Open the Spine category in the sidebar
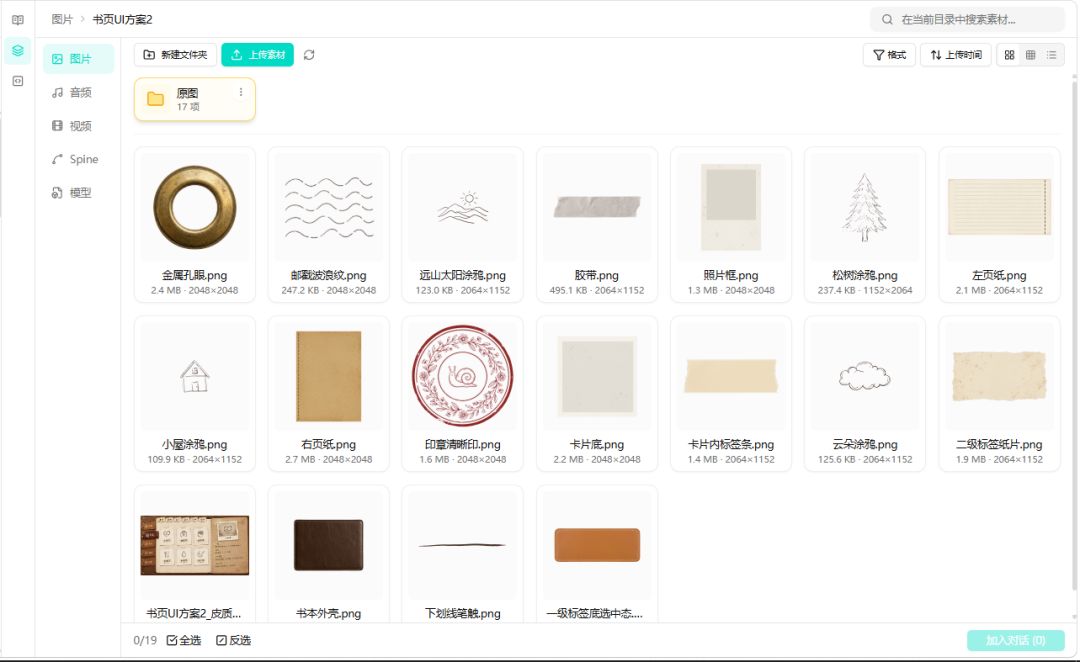The image size is (1080, 662). [x=79, y=159]
